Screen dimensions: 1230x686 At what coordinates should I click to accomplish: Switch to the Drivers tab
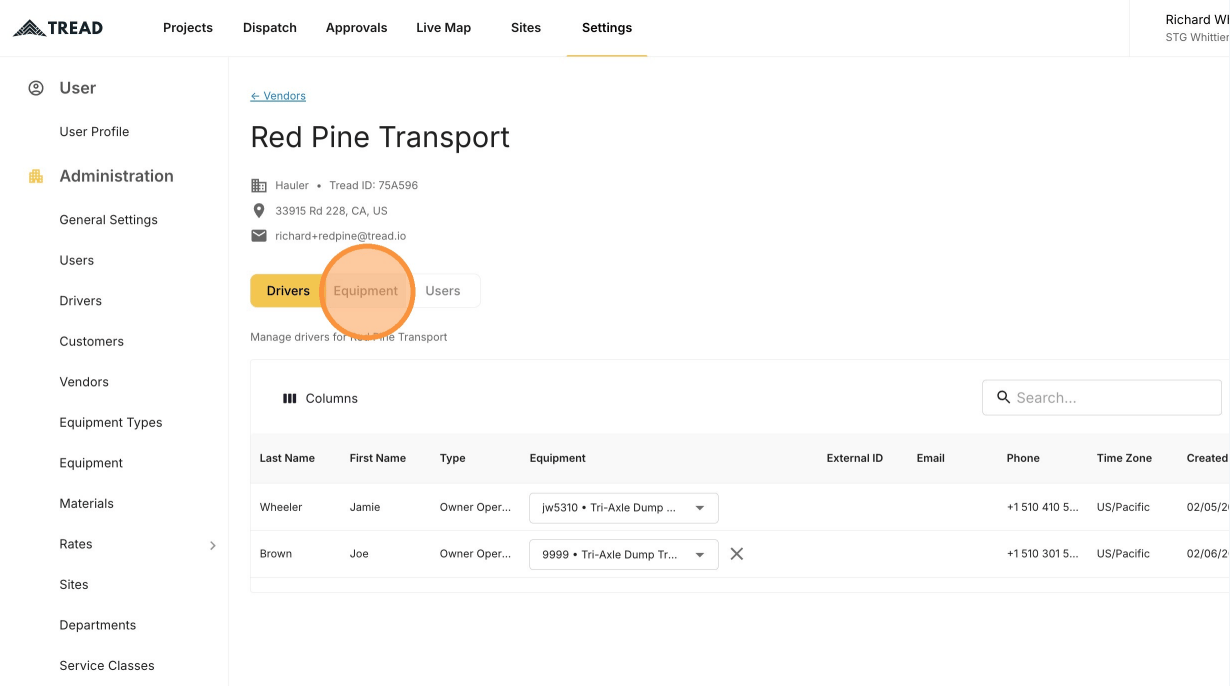tap(288, 291)
